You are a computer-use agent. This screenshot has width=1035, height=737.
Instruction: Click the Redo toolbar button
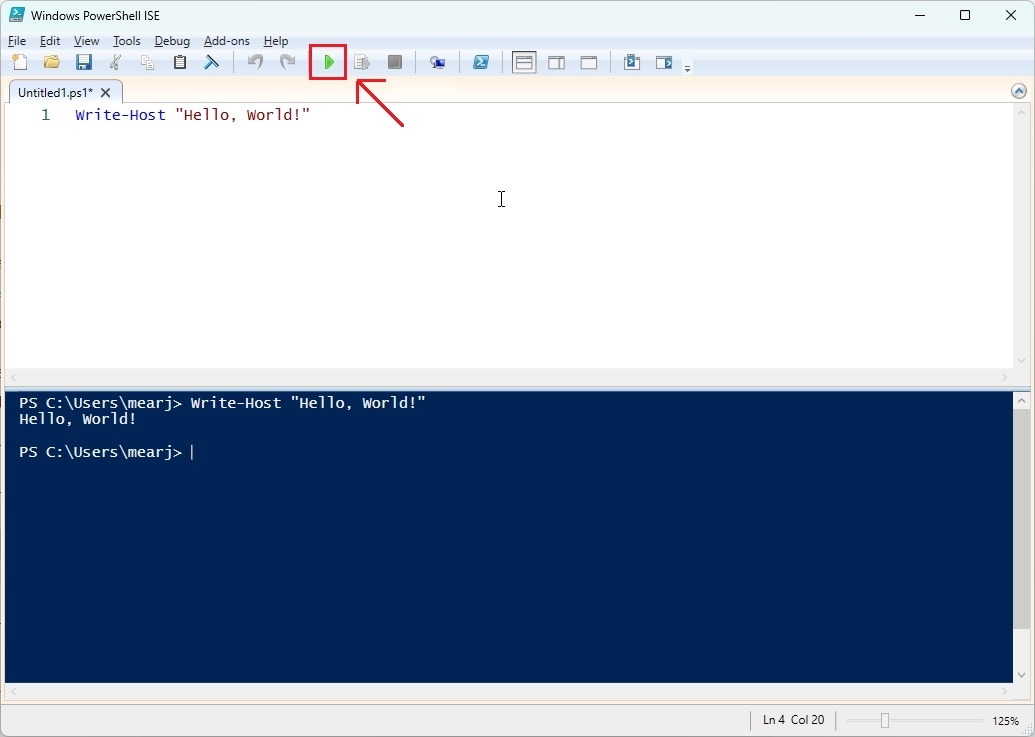(x=288, y=61)
